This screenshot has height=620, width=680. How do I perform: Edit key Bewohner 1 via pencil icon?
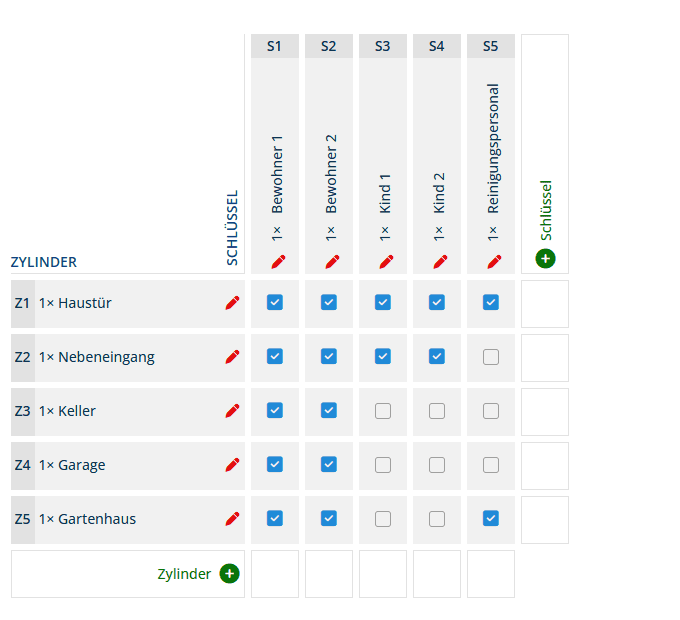(x=277, y=261)
